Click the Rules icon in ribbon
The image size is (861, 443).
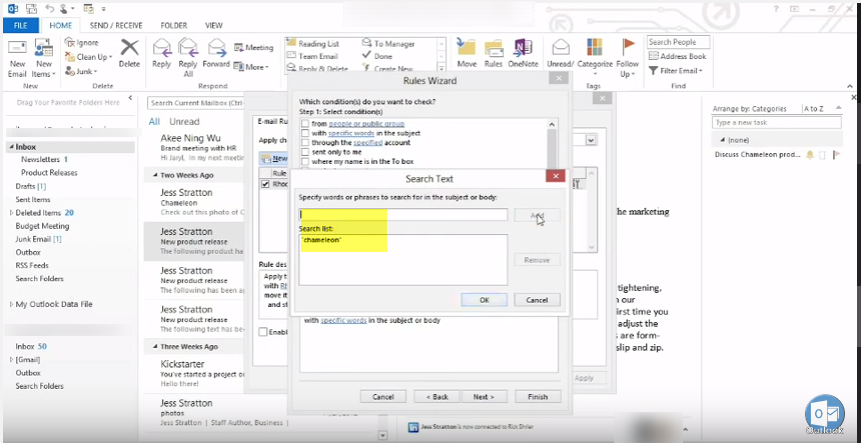[494, 48]
